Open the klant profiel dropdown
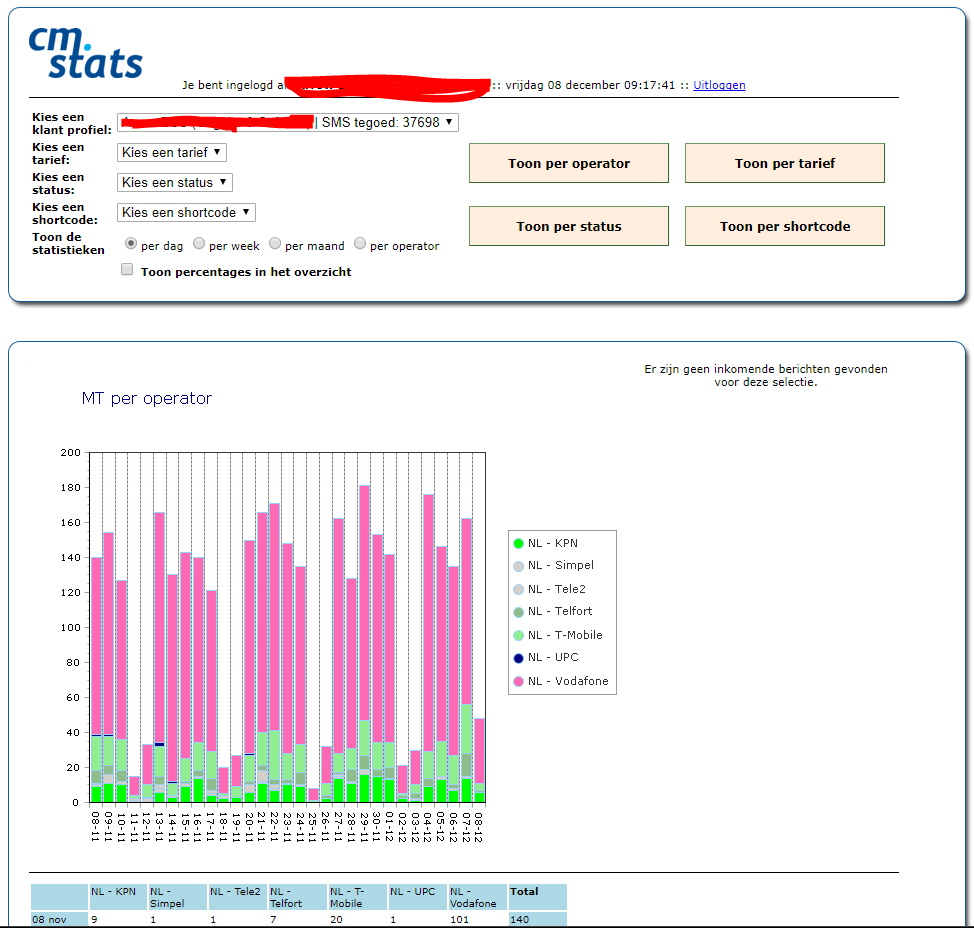Viewport: 974px width, 928px height. 288,122
